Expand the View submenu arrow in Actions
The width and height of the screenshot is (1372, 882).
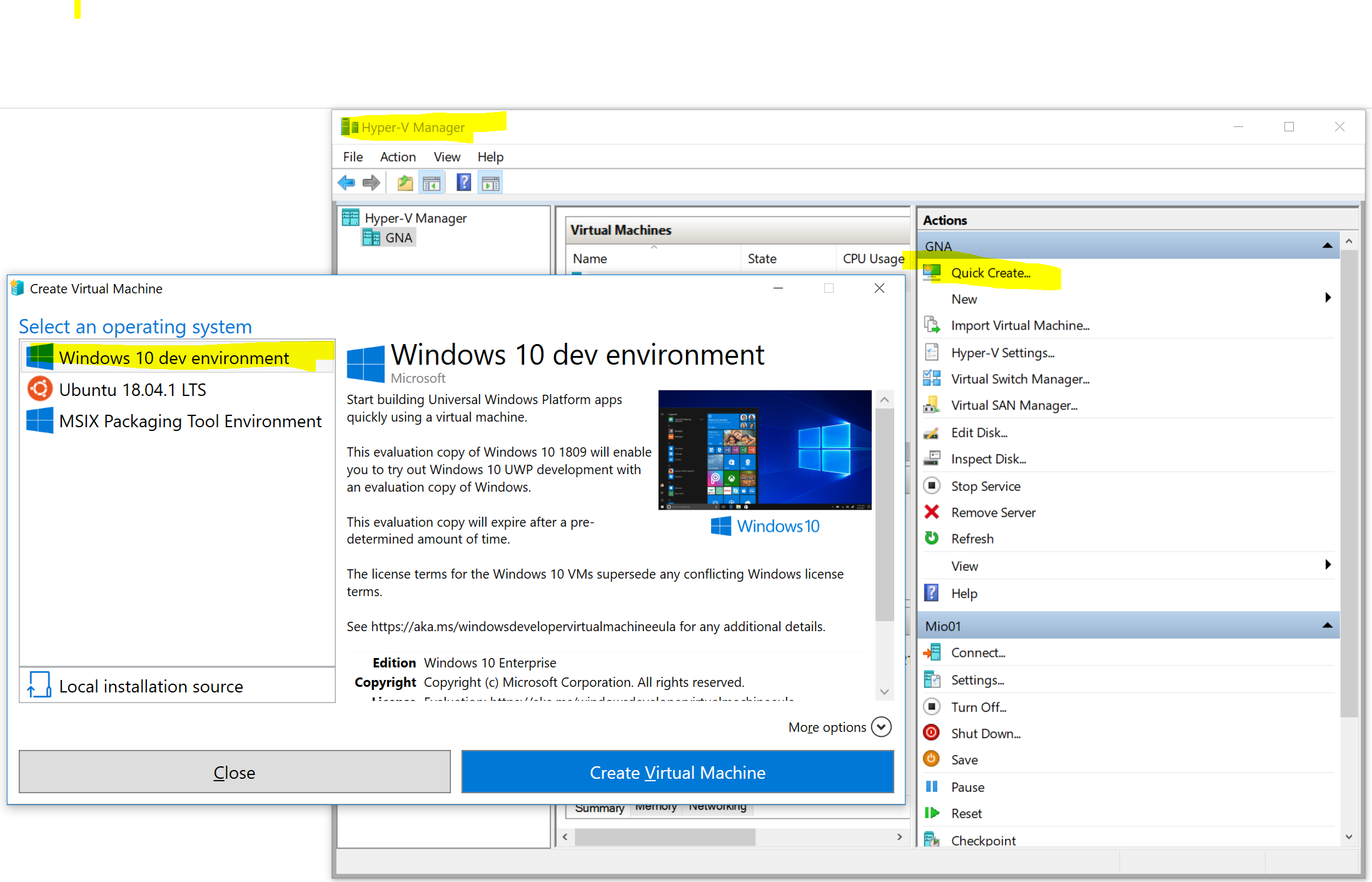click(1328, 565)
